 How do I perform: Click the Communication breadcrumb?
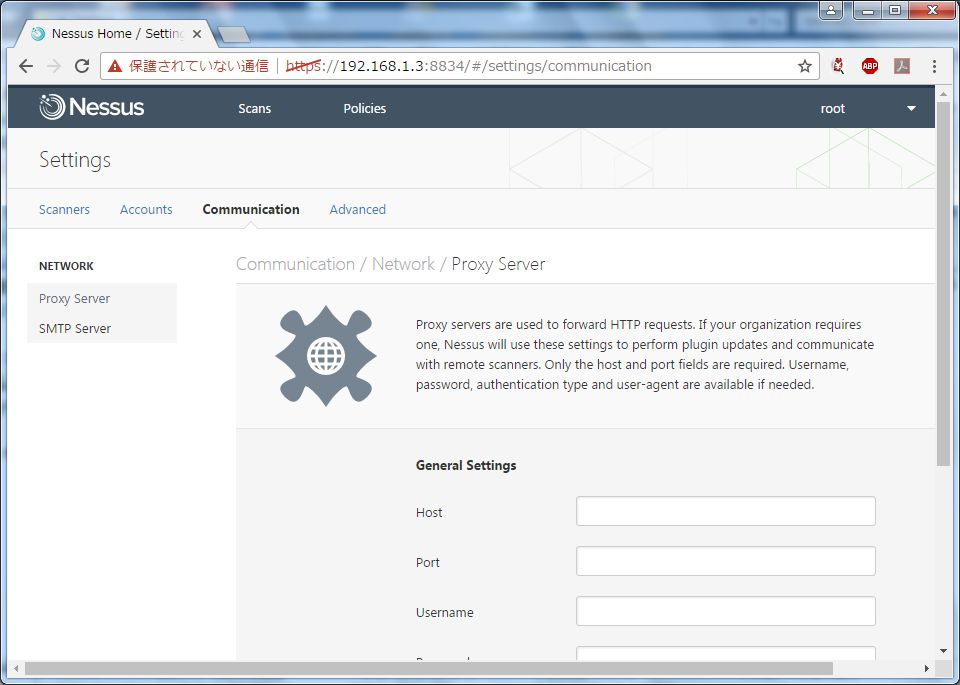295,264
